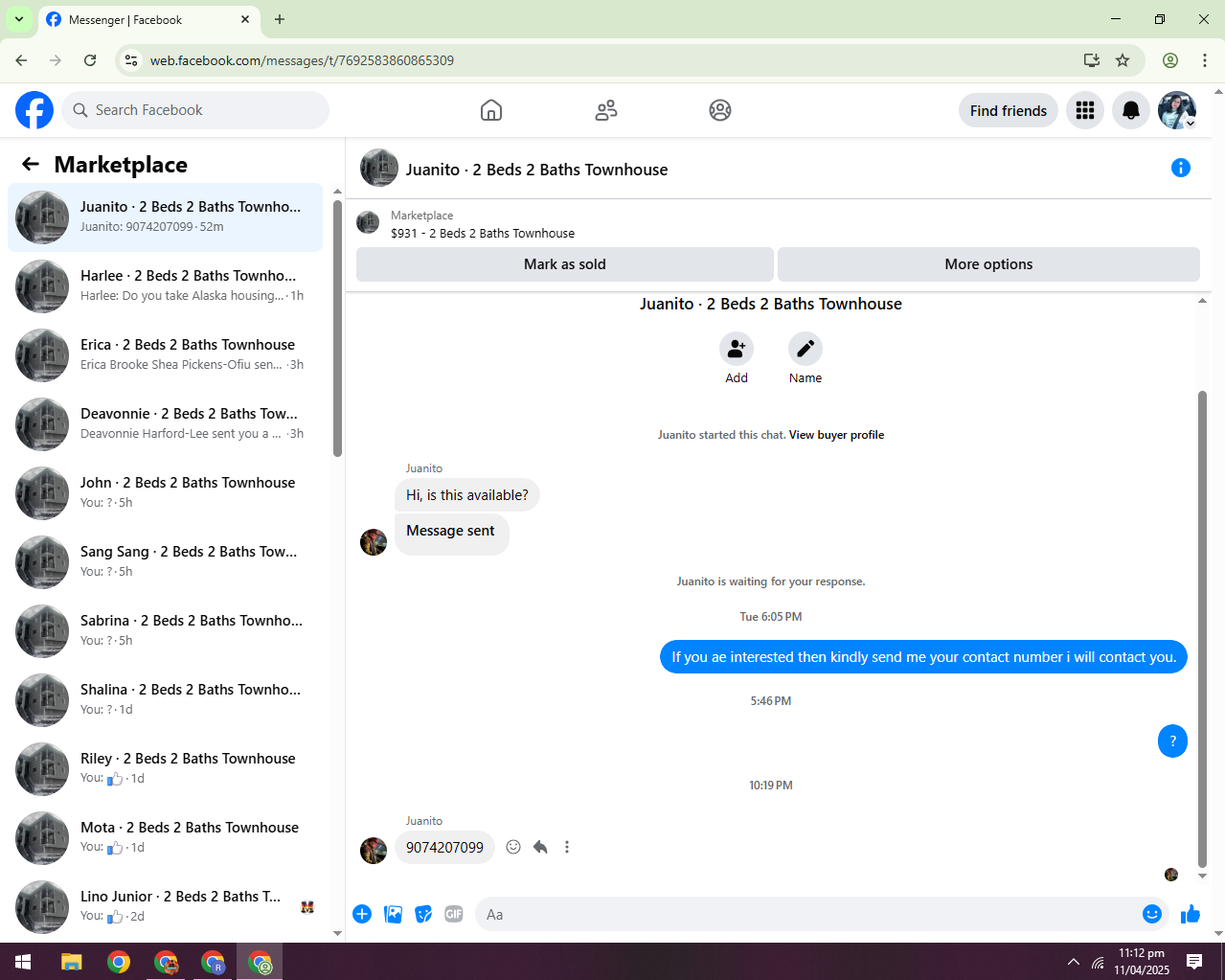Click the 'Hi, is this available?' message bubble
The width and height of the screenshot is (1225, 980).
pos(467,495)
